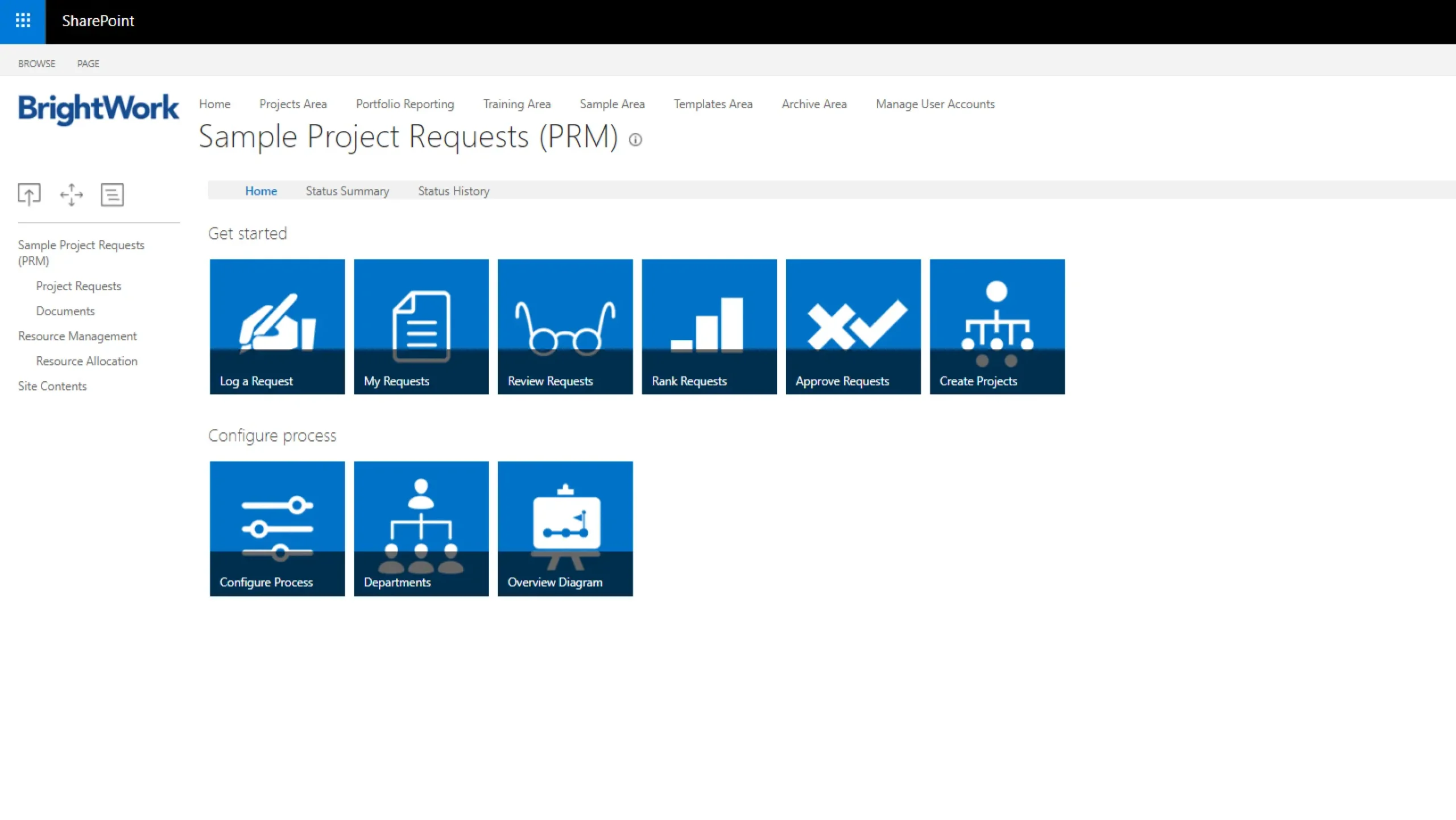Go to Home in top navigation
The image size is (1456, 820).
click(x=214, y=104)
